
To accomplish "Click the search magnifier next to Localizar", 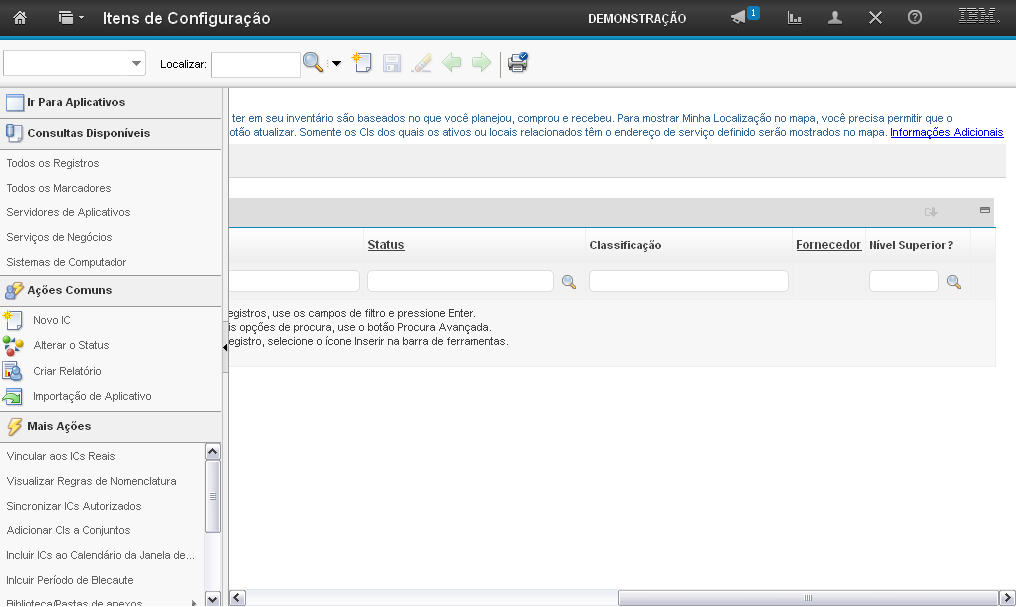I will pos(313,63).
